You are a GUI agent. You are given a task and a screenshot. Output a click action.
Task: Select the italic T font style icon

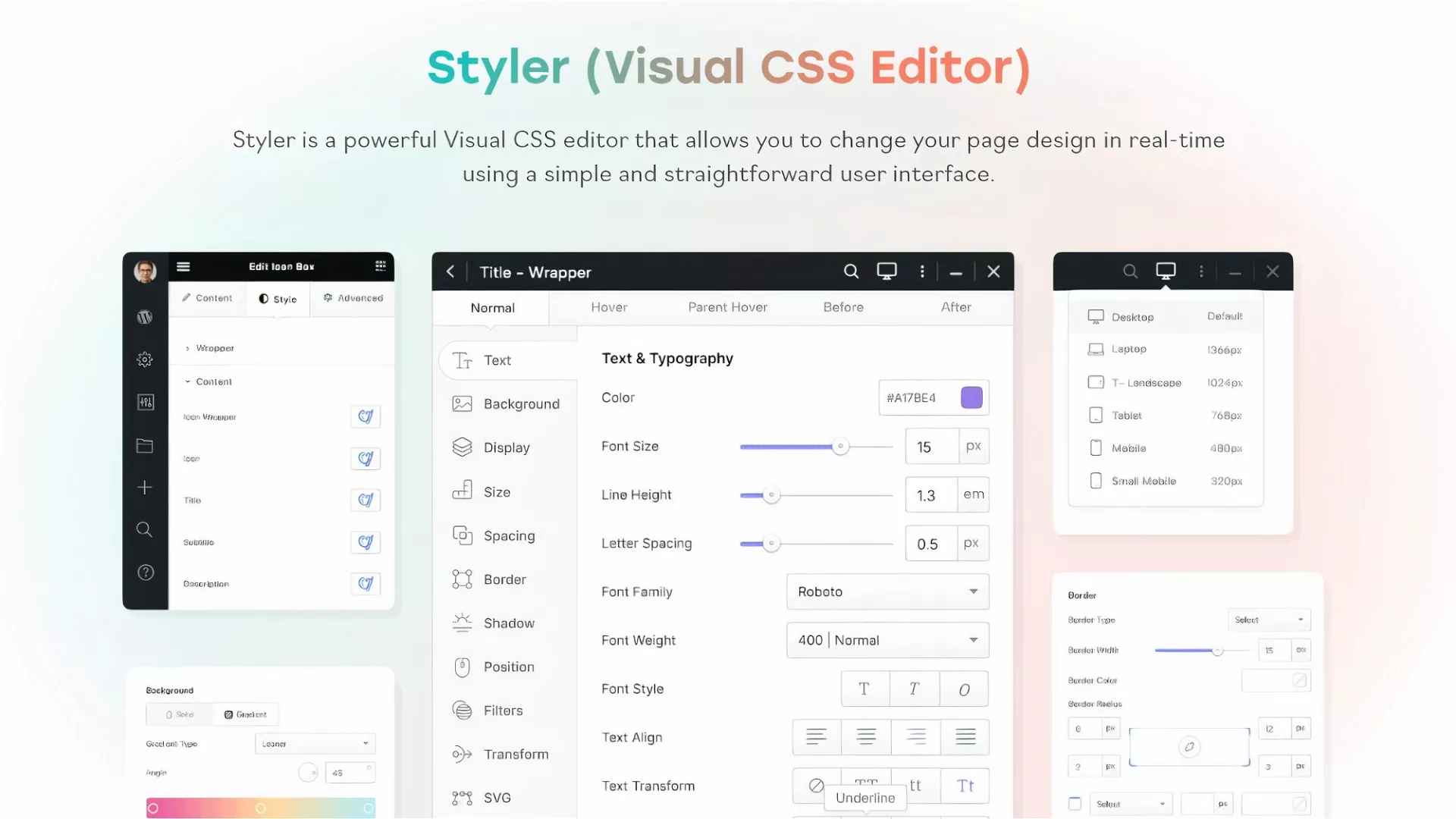click(914, 689)
